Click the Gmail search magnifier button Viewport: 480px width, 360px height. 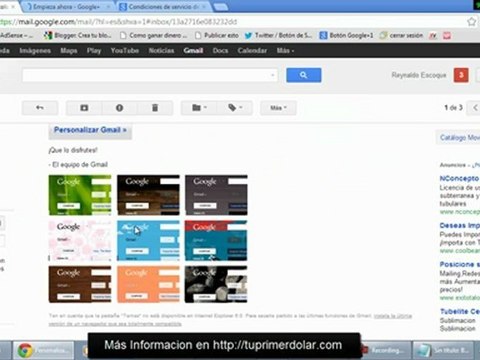[x=304, y=75]
